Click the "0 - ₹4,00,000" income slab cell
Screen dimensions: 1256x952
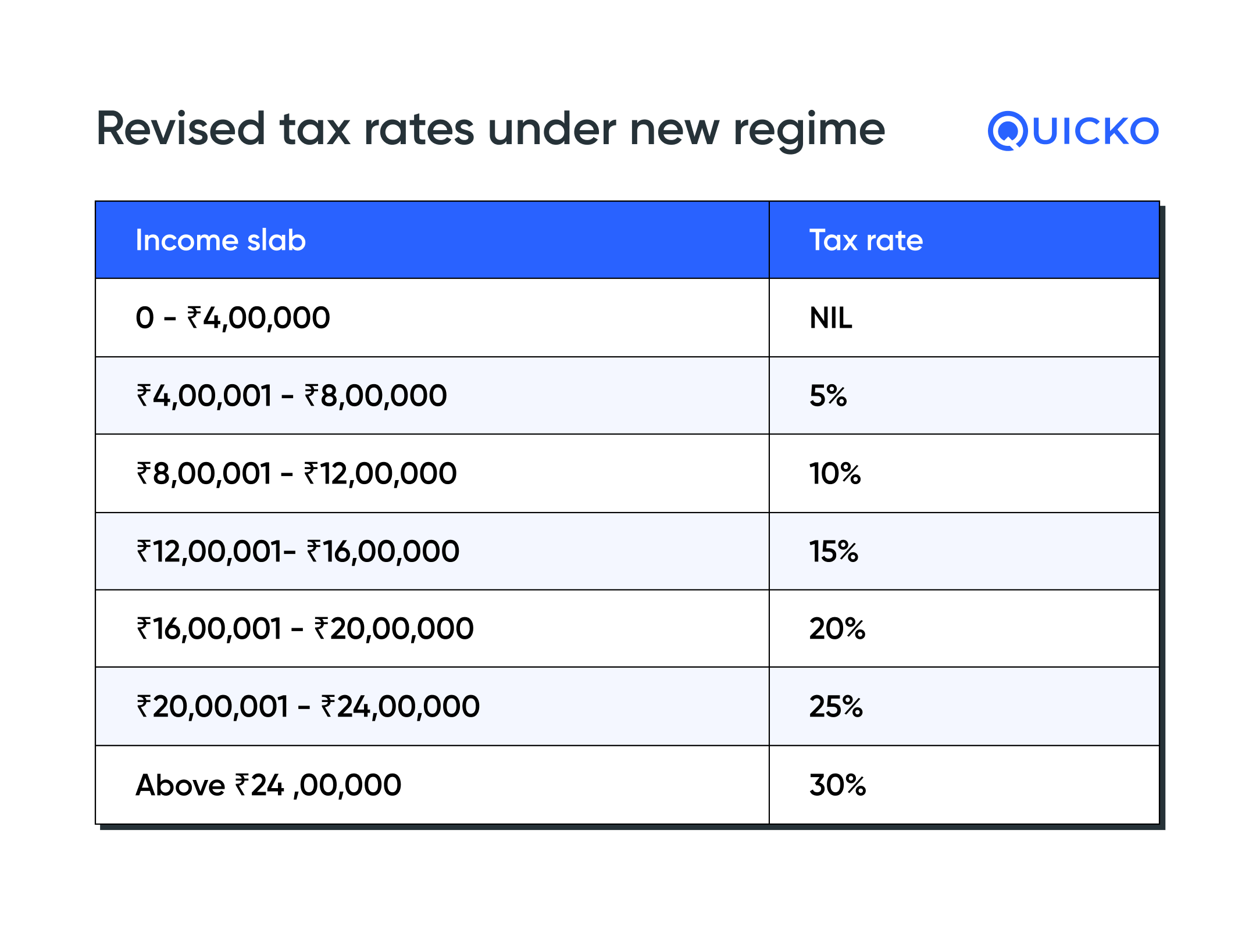[x=233, y=318]
